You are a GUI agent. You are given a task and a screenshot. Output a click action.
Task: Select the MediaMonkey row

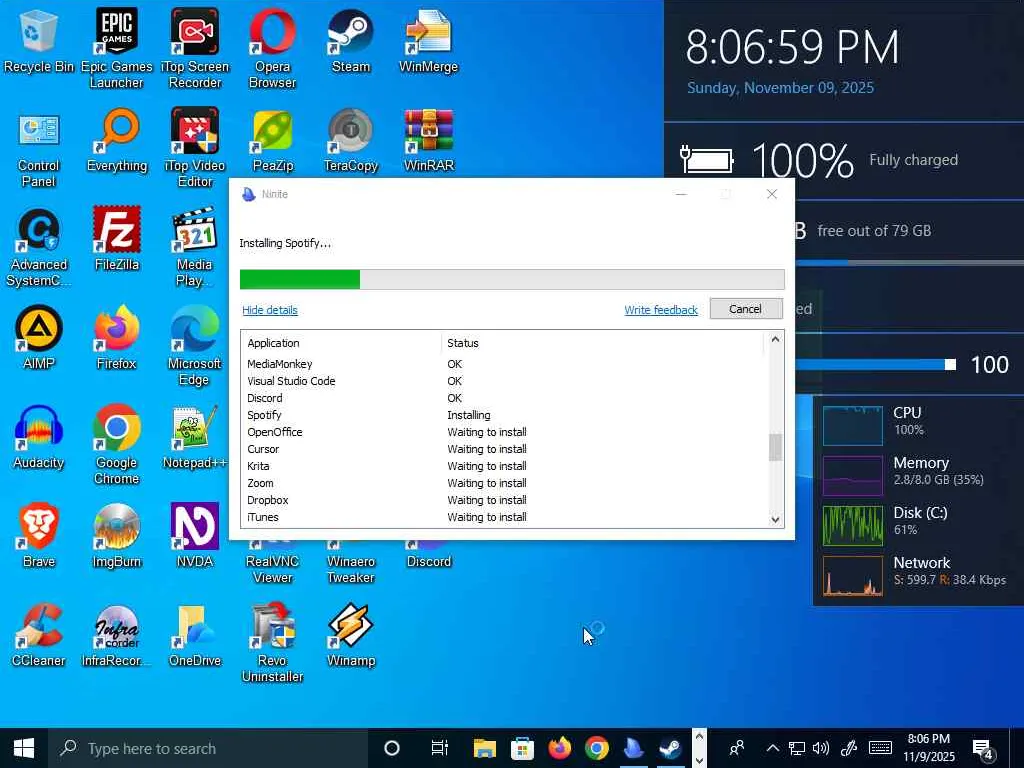504,364
